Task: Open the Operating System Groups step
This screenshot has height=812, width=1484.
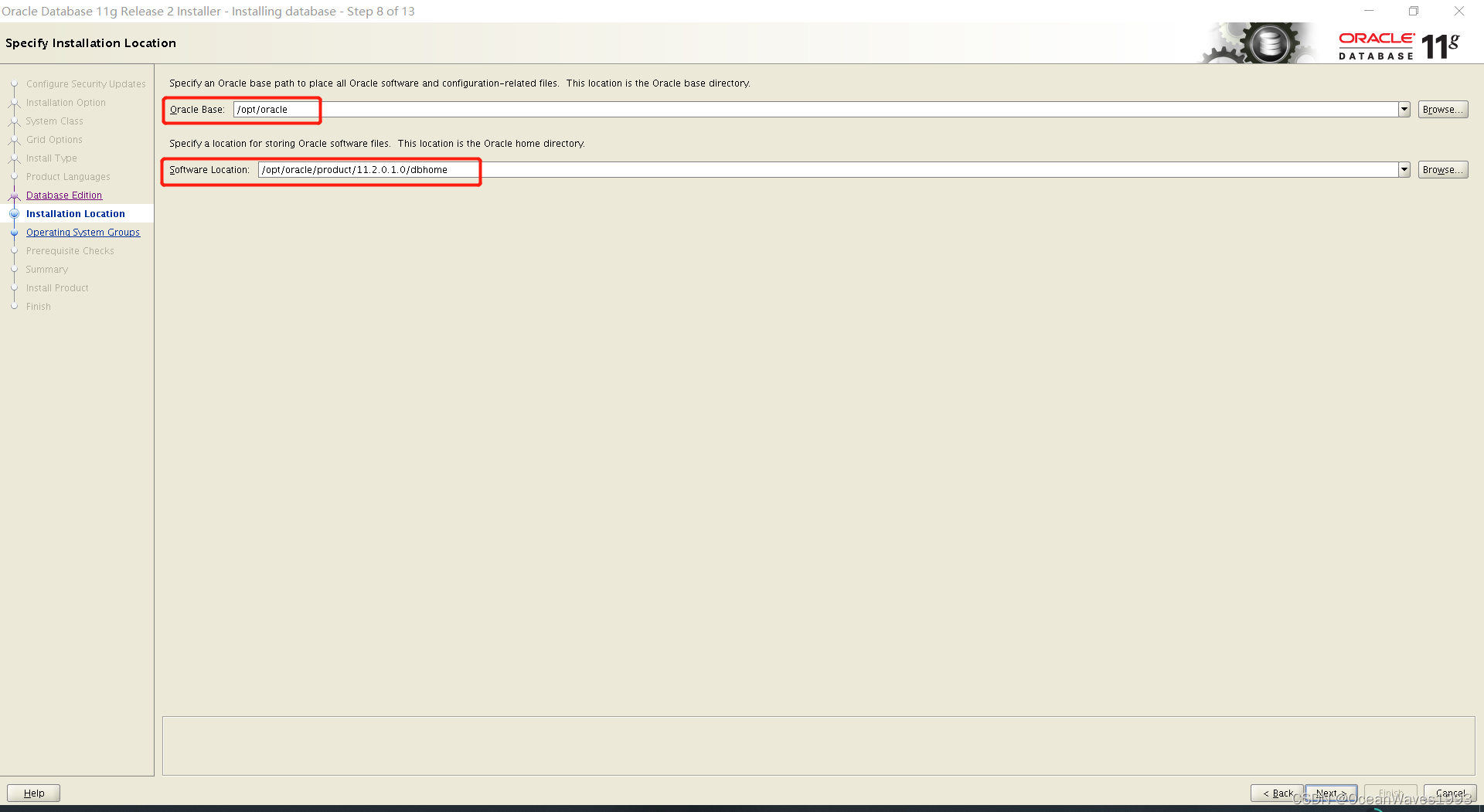Action: 83,233
